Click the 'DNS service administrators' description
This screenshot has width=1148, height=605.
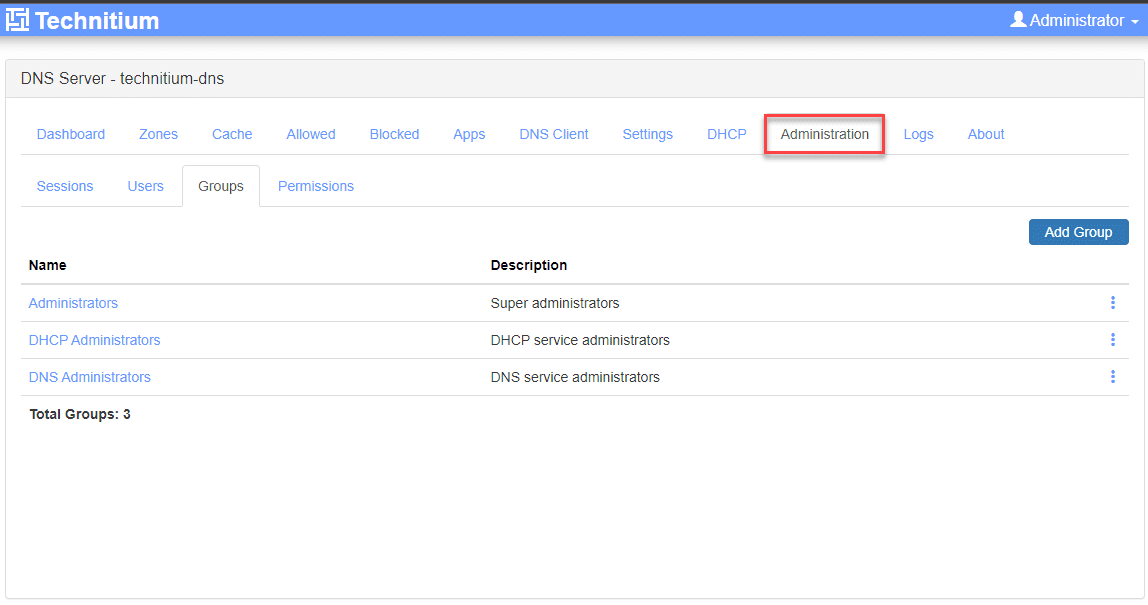point(575,377)
